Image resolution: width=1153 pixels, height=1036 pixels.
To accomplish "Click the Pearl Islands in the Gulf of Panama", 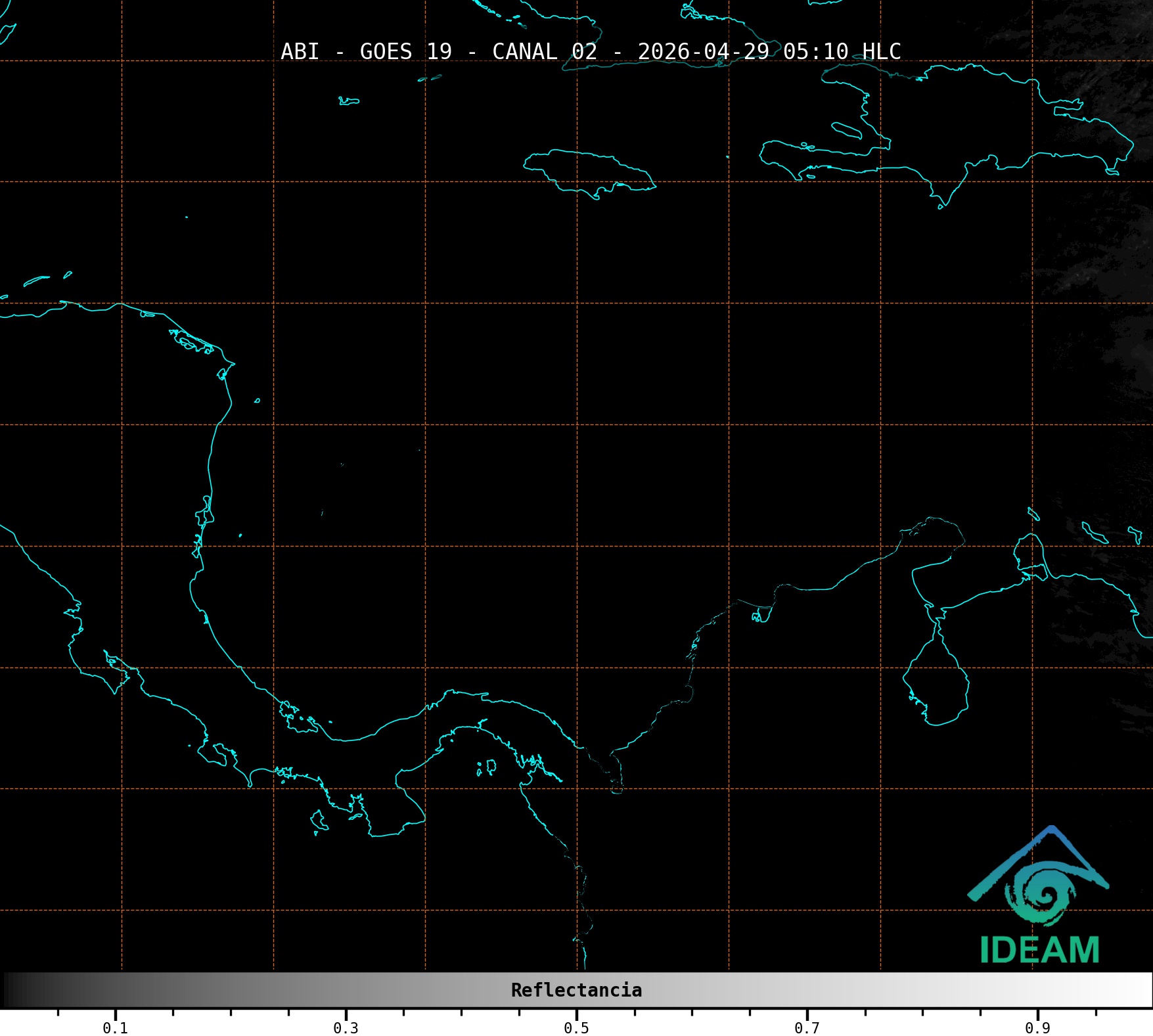I will 487,767.
